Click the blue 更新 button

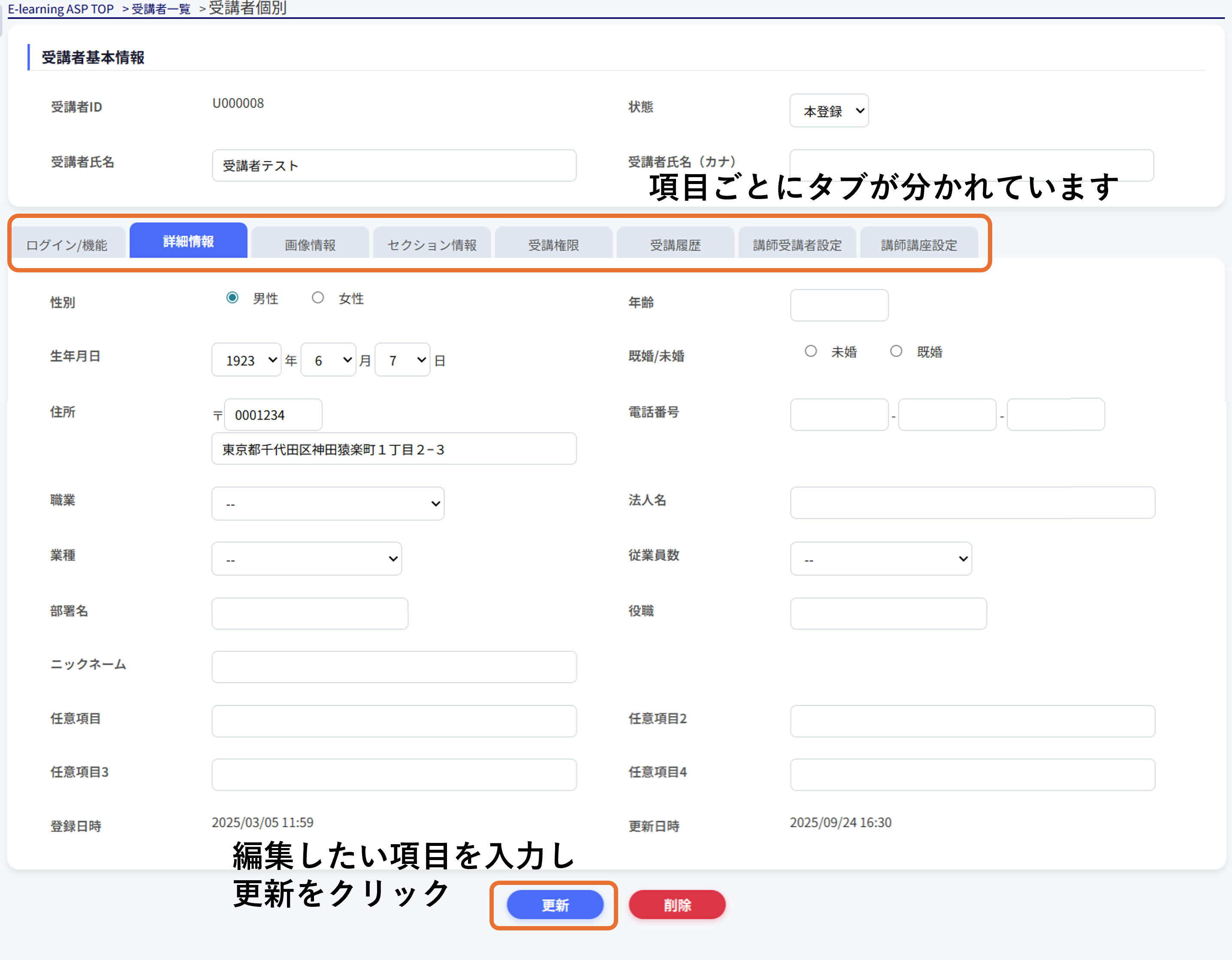555,905
